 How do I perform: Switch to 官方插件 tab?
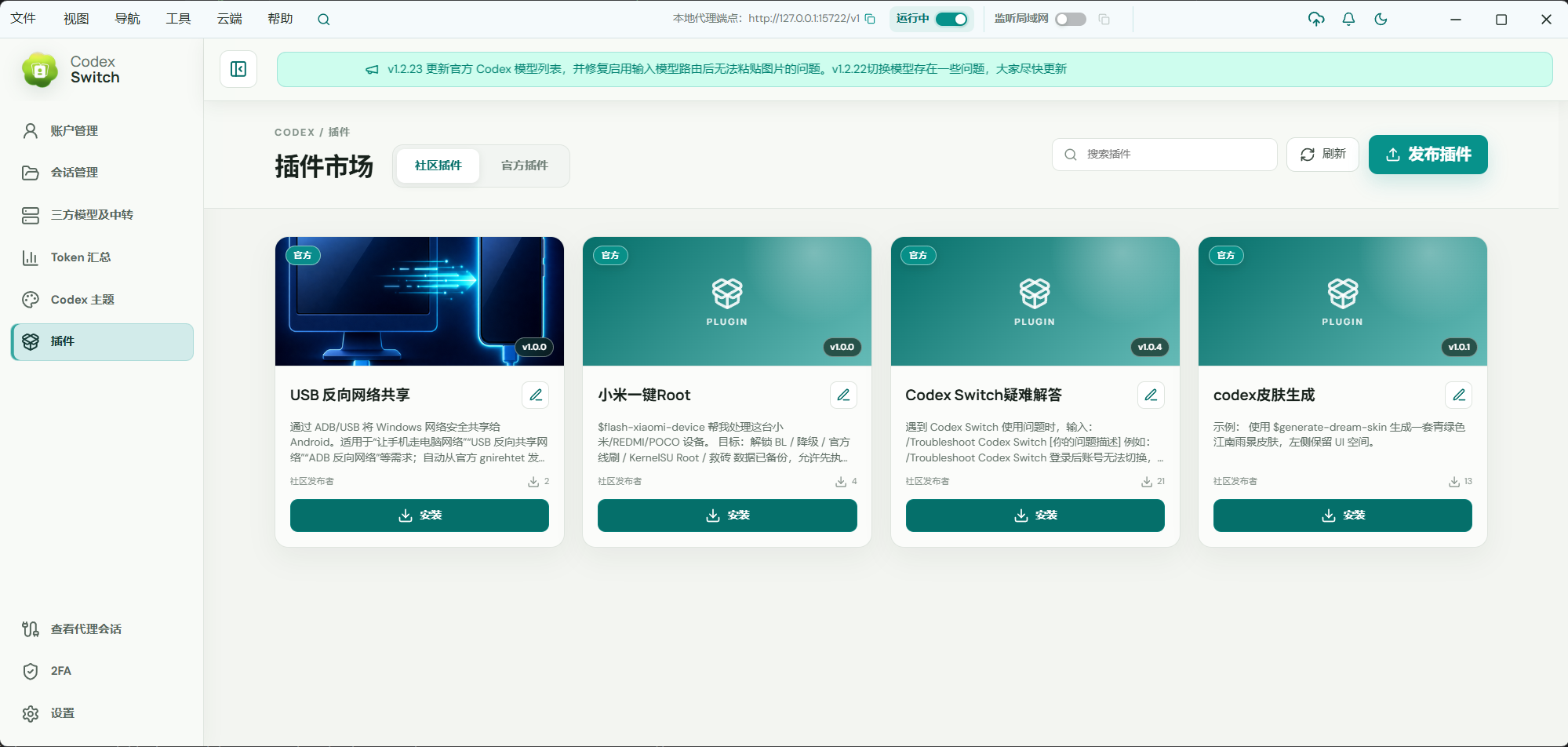pyautogui.click(x=524, y=166)
